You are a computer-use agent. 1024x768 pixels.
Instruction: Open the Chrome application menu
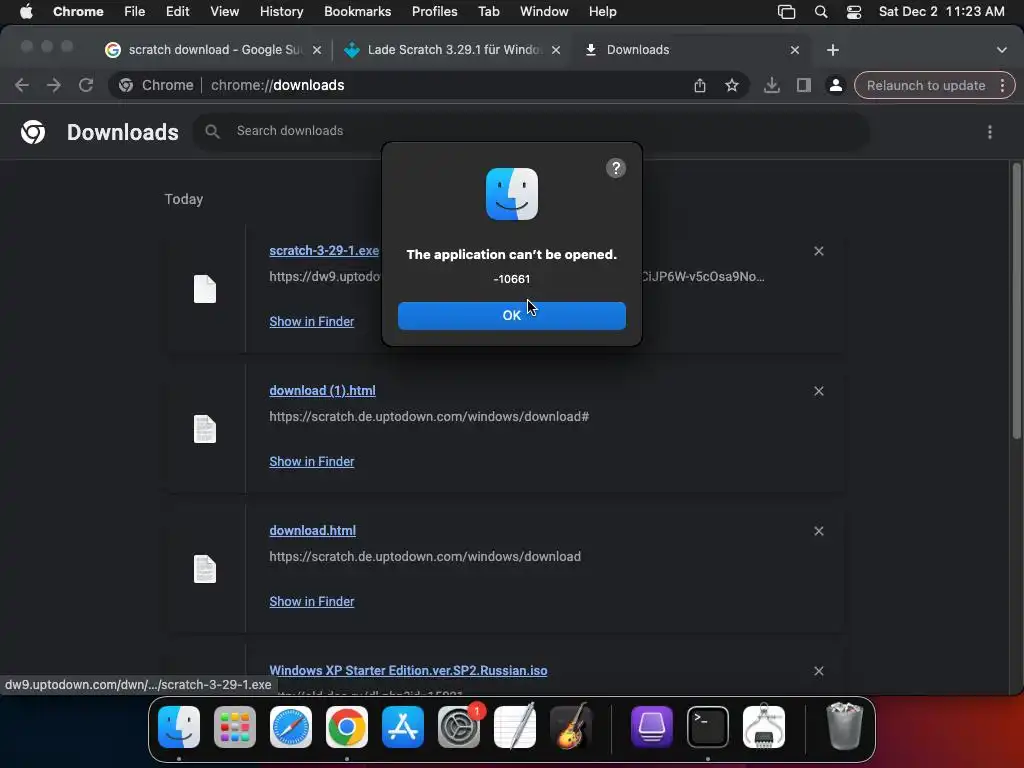(78, 12)
